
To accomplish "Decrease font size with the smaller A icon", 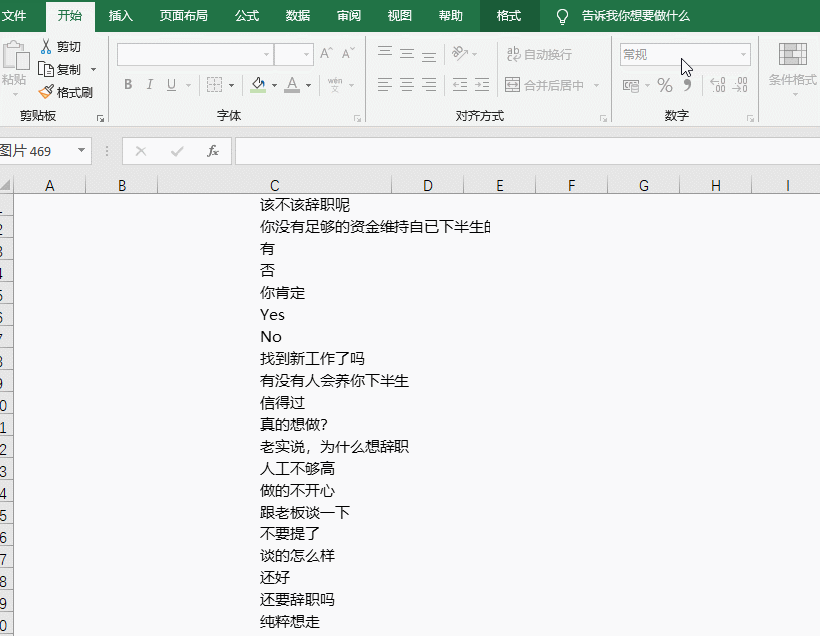I will [x=348, y=53].
